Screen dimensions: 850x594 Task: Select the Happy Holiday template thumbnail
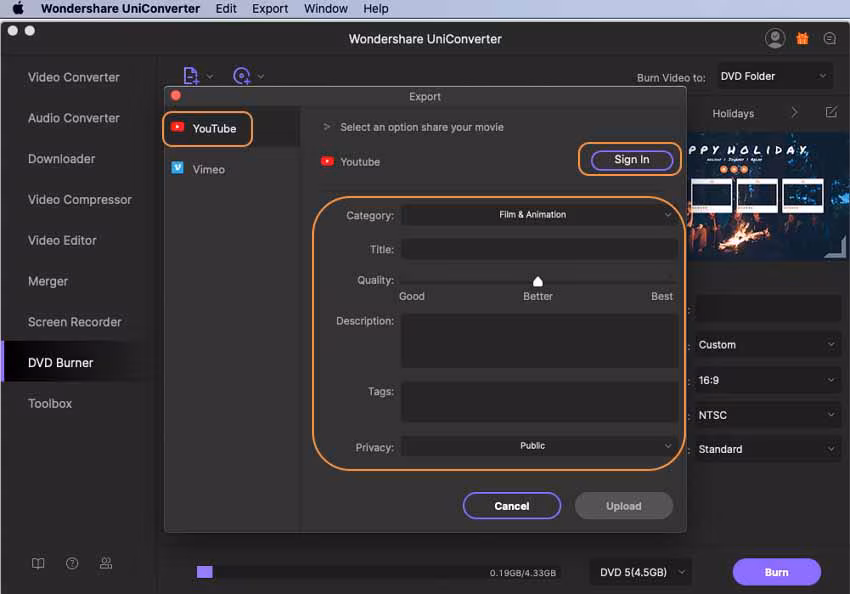pyautogui.click(x=768, y=197)
